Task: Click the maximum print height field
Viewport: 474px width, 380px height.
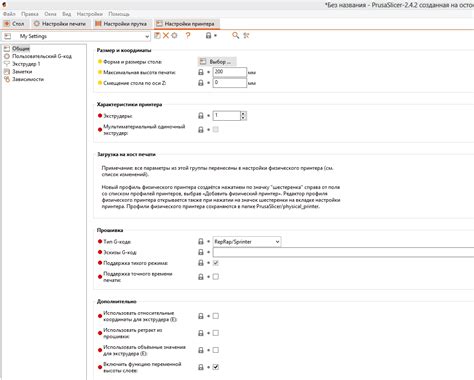Action: coord(230,72)
